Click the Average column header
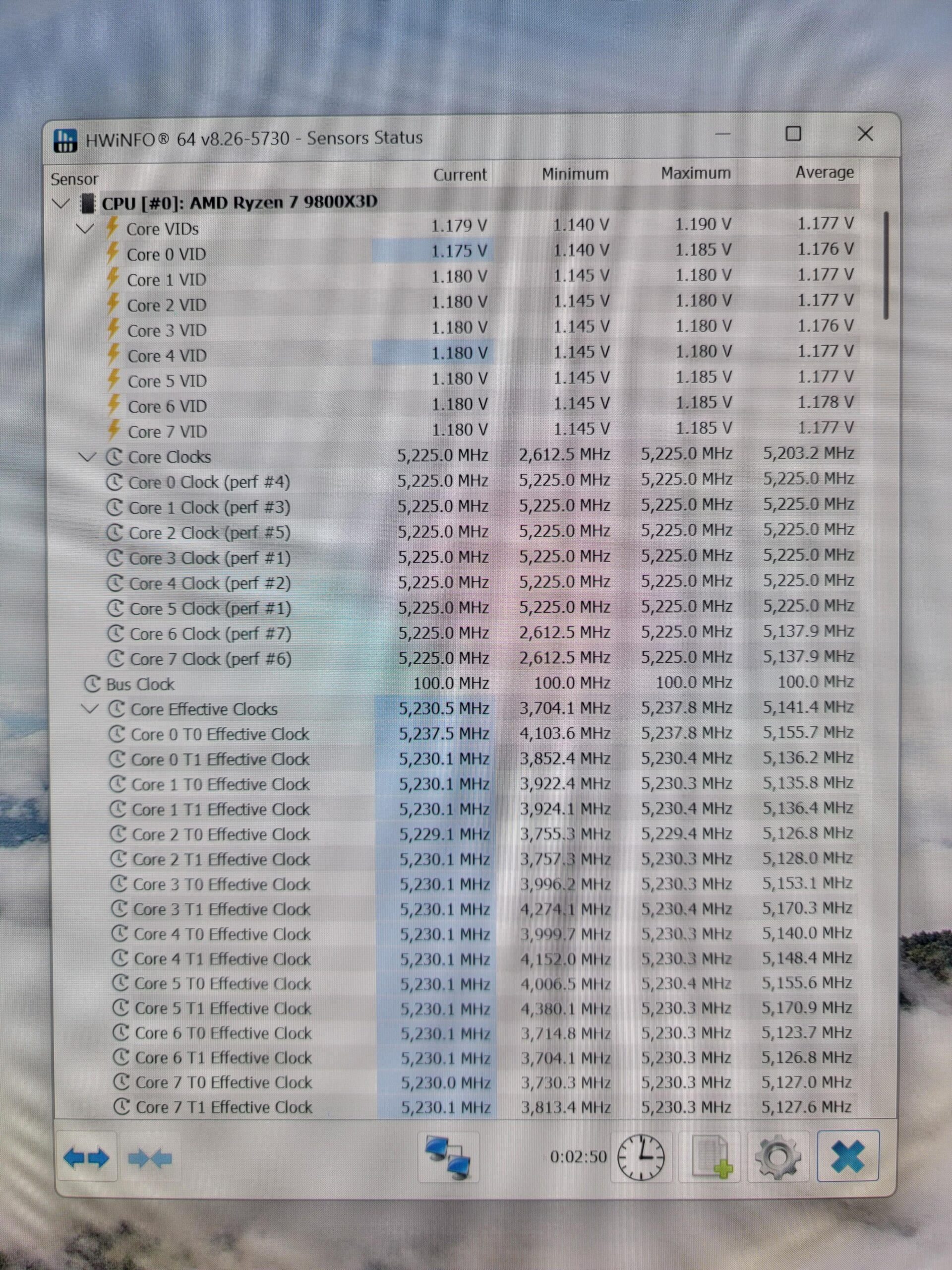952x1270 pixels. [x=824, y=172]
